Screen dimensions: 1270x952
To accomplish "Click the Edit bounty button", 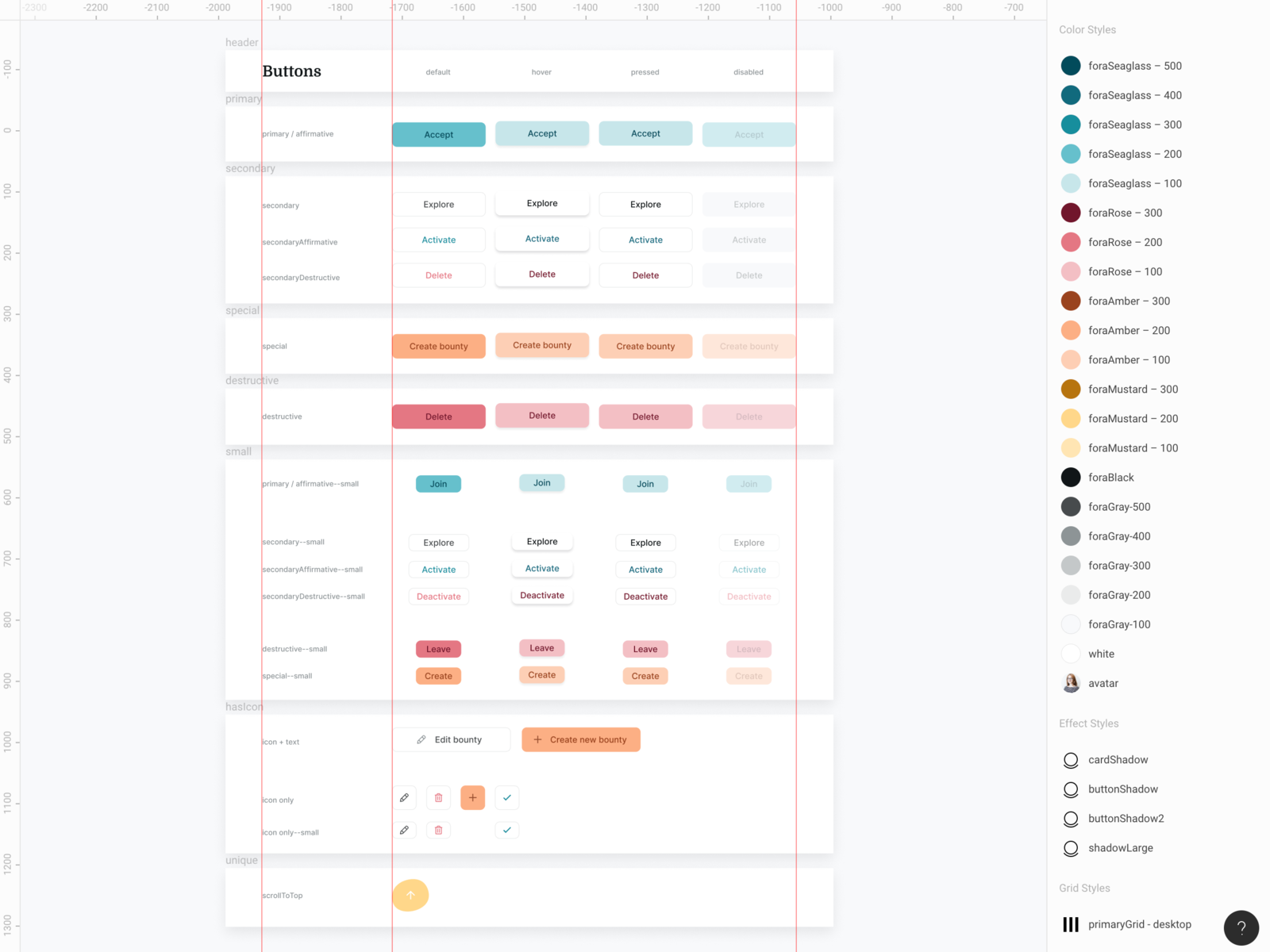I will (452, 739).
